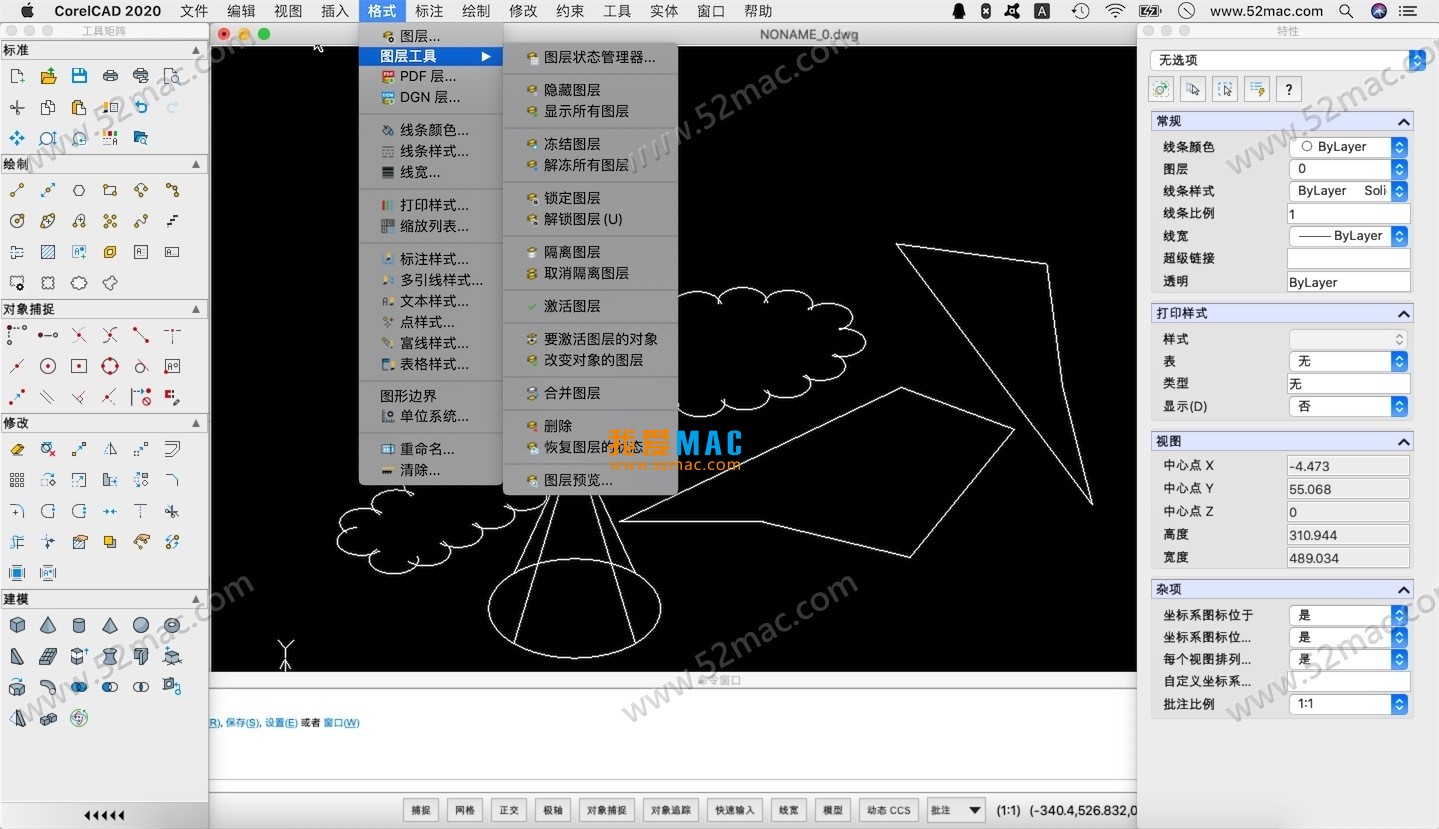
Task: Select the Union boolean tool in 建模
Action: point(79,687)
